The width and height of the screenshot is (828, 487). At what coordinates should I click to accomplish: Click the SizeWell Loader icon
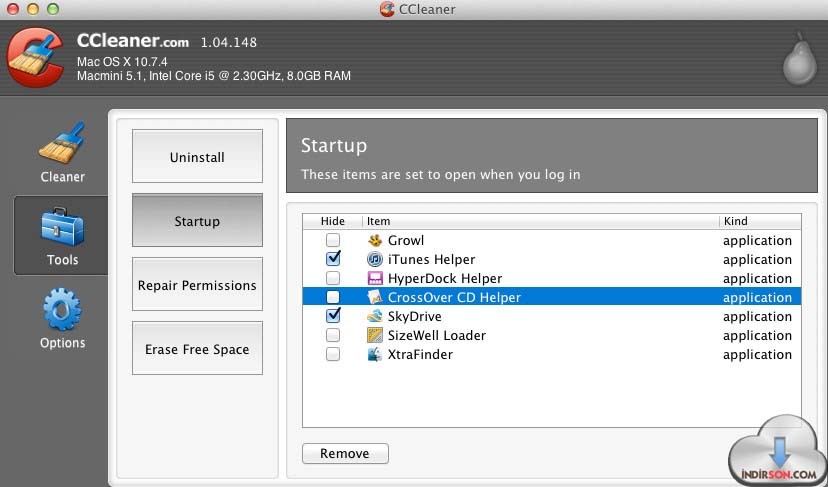[x=374, y=335]
